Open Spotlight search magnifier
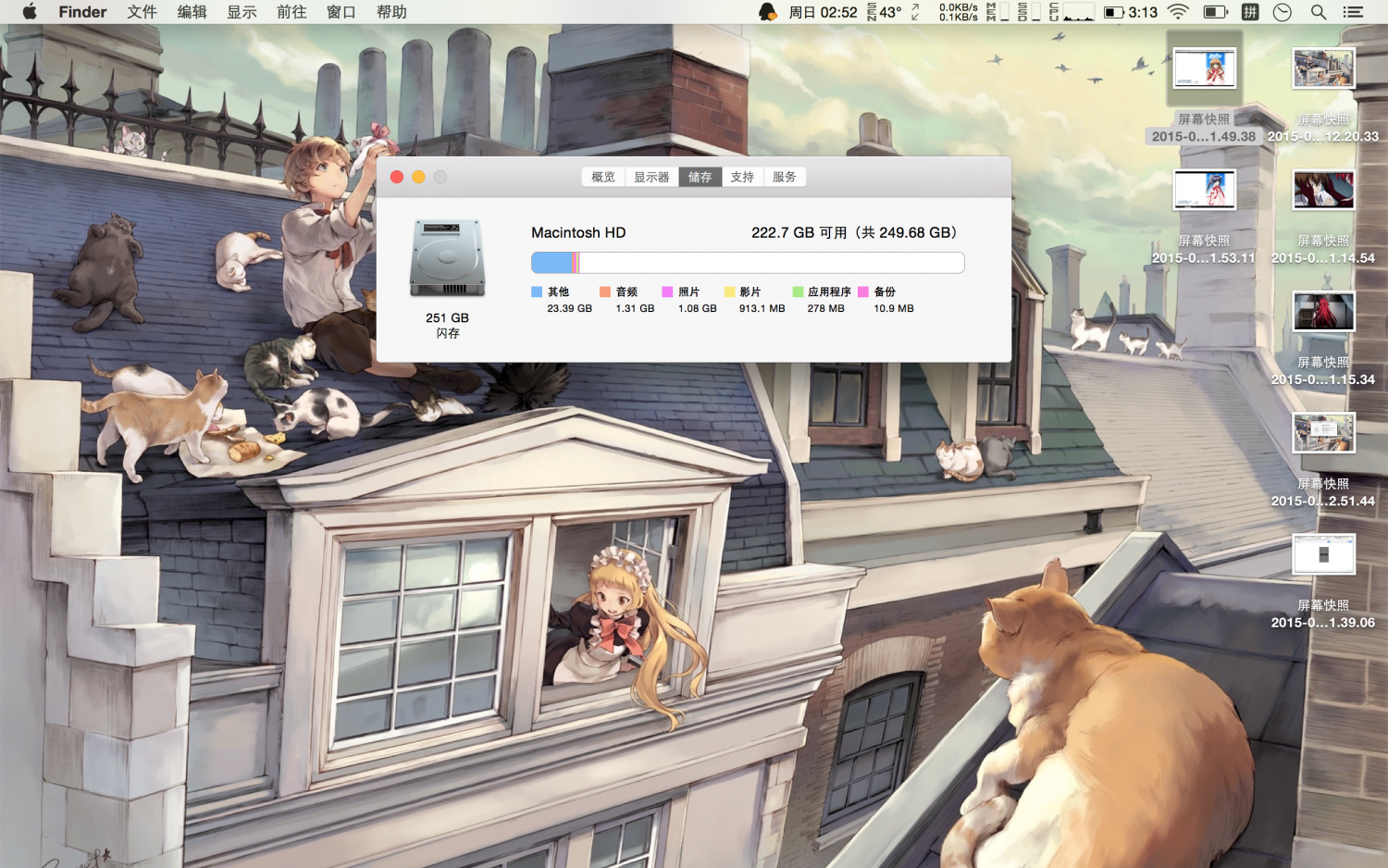The width and height of the screenshot is (1388, 868). point(1319,12)
